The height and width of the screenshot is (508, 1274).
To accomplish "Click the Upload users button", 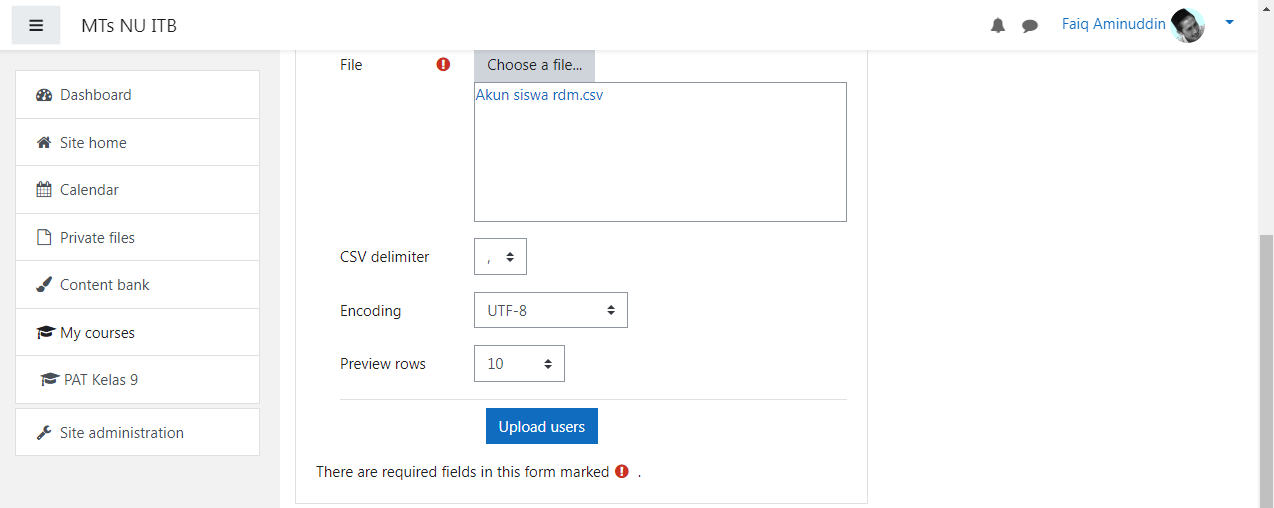I will pos(542,426).
